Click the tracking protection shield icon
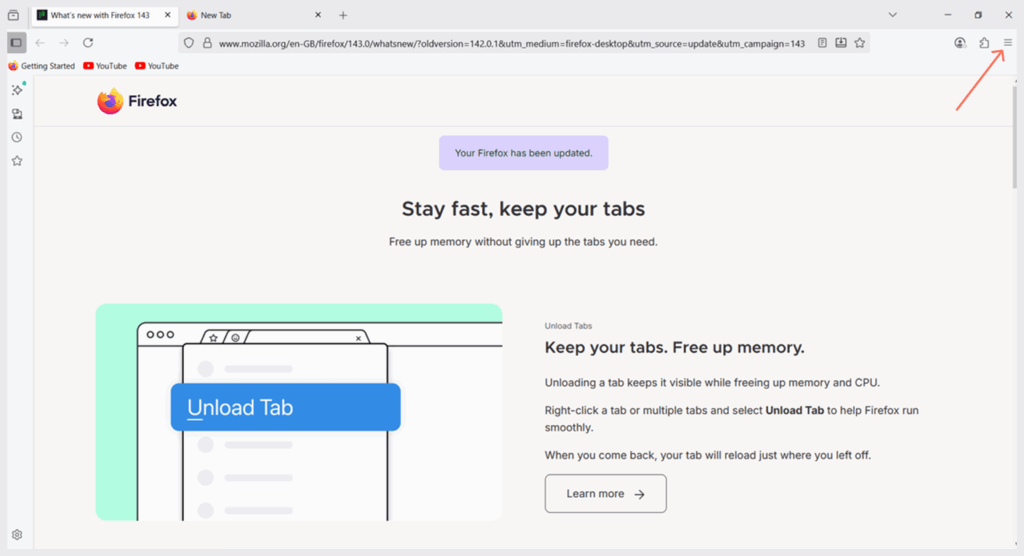Viewport: 1024px width, 556px height. 189,43
